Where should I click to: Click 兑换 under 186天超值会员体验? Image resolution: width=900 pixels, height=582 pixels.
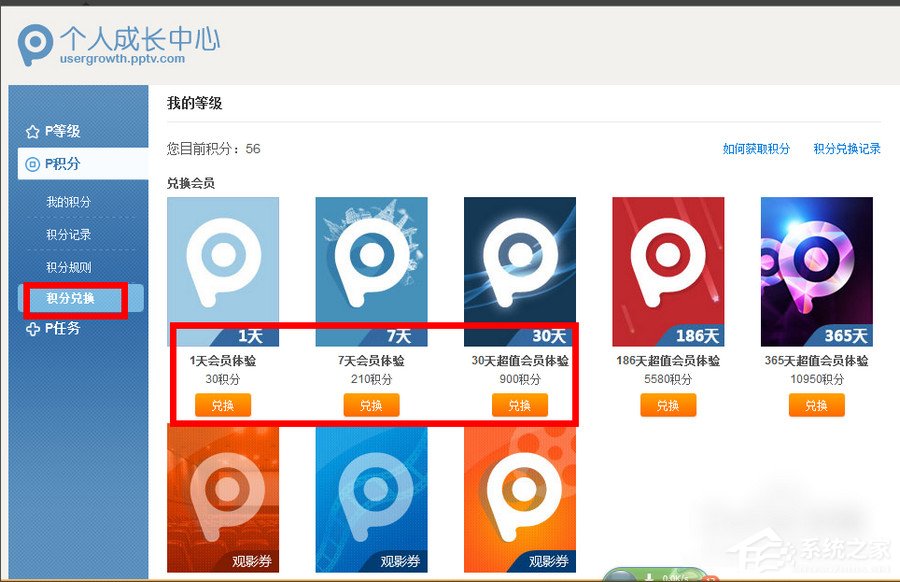(x=667, y=405)
